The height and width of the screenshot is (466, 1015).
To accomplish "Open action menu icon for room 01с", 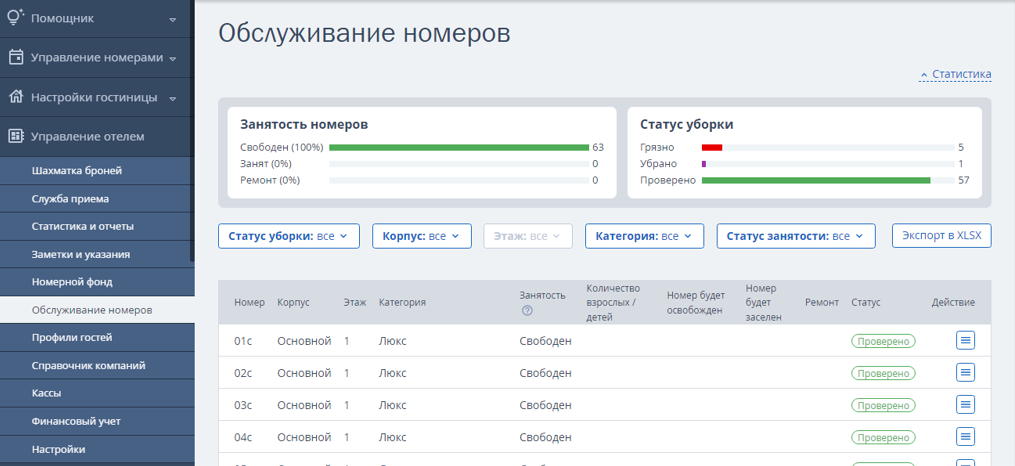I will 965,340.
